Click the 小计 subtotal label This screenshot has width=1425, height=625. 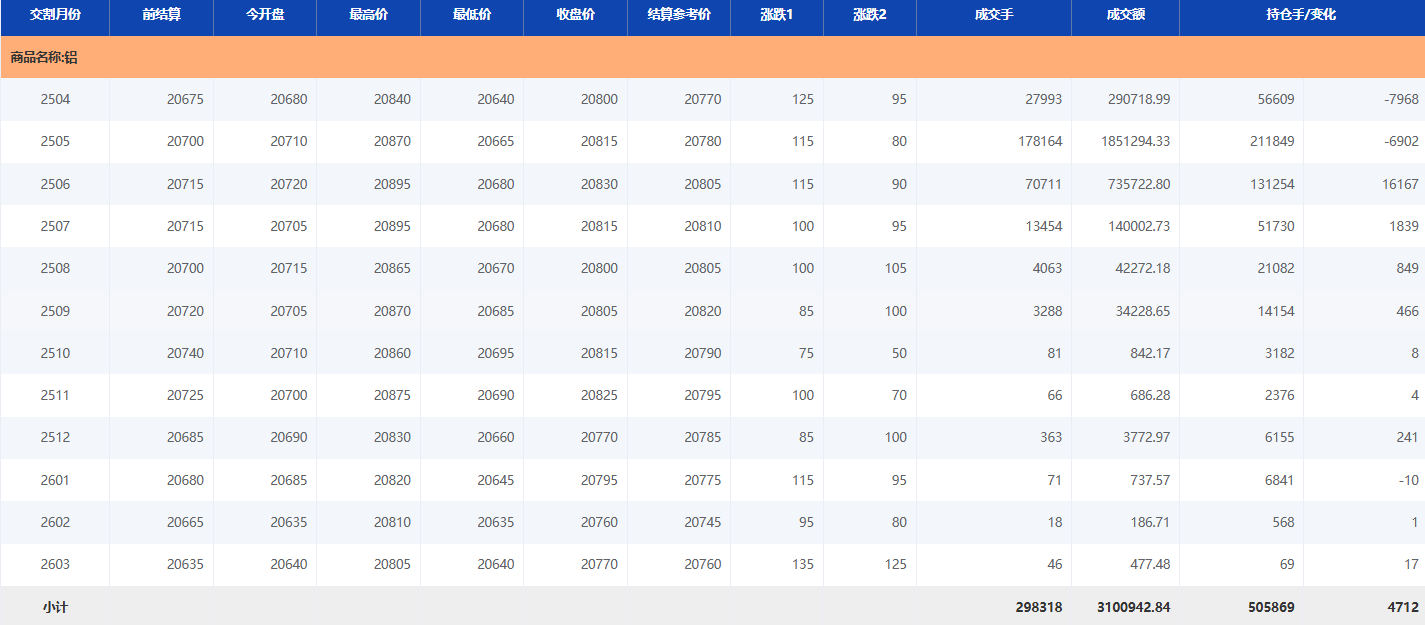click(x=55, y=607)
